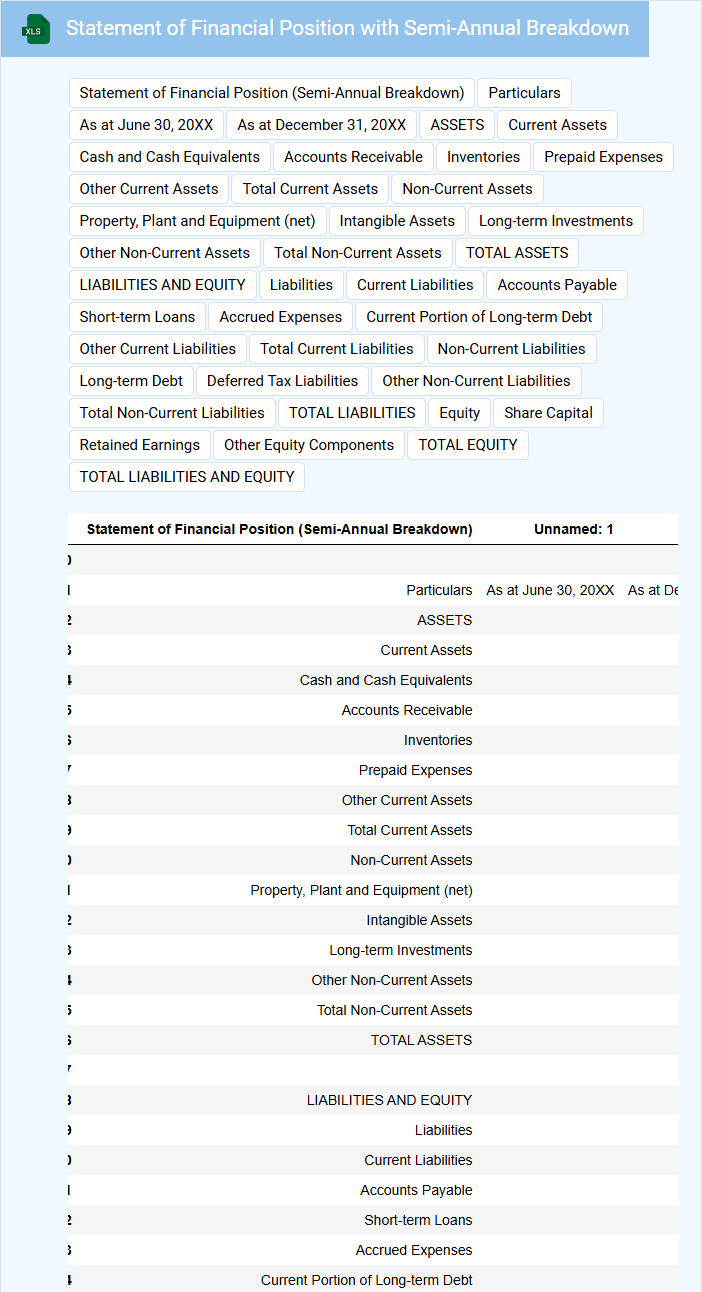Select the As at June 30, 20XX cell
Image resolution: width=702 pixels, height=1292 pixels.
tap(550, 590)
